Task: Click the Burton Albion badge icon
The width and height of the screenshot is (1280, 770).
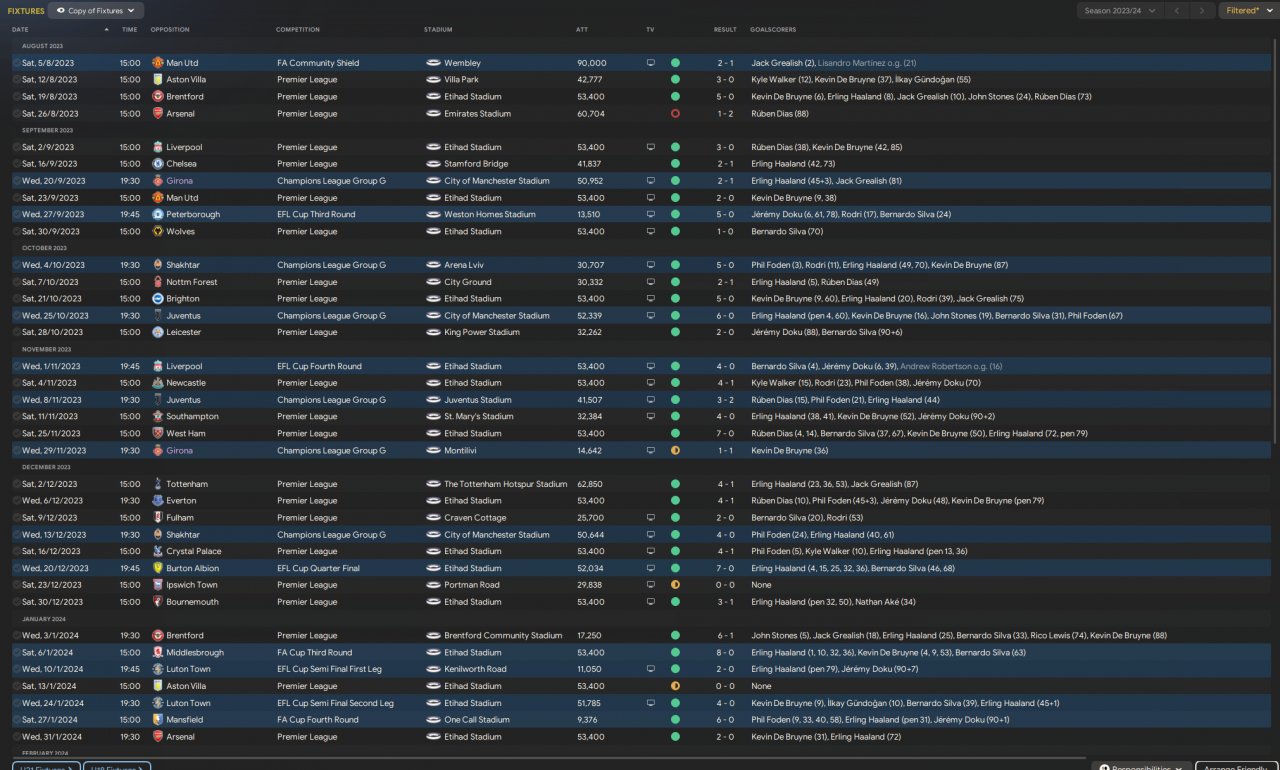Action: 158,568
